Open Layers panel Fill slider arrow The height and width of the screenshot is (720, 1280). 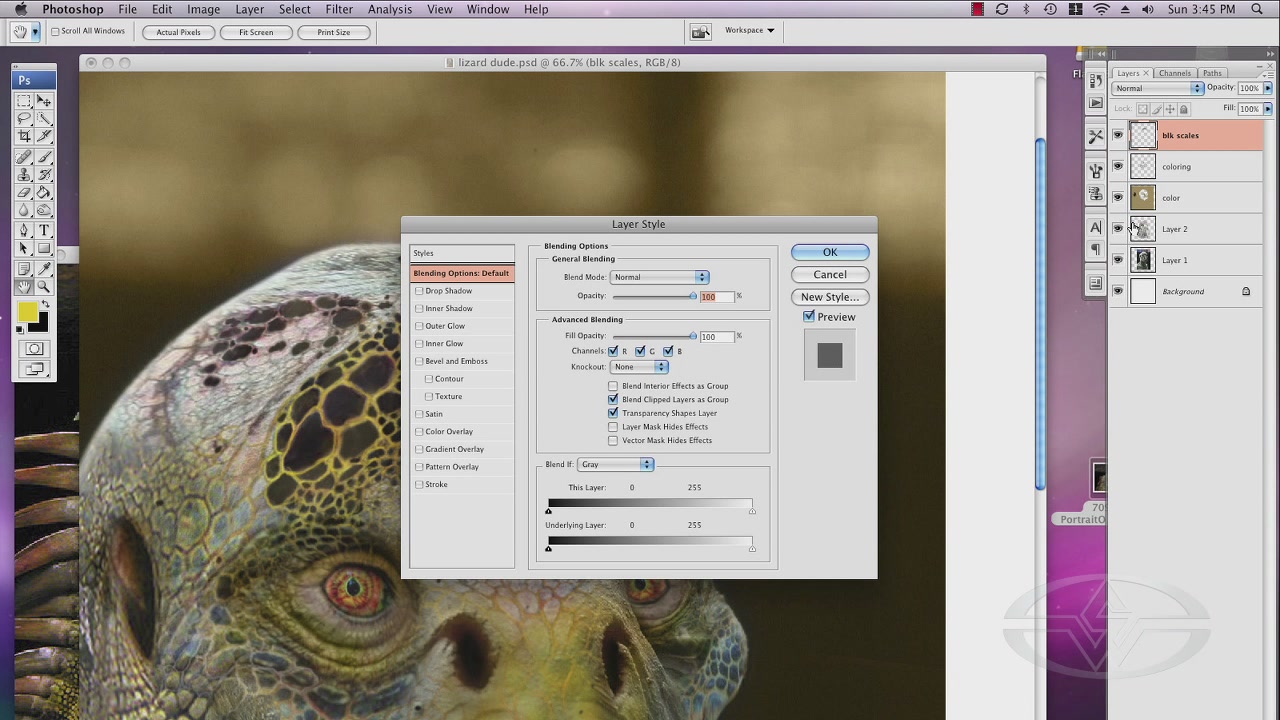coord(1268,108)
